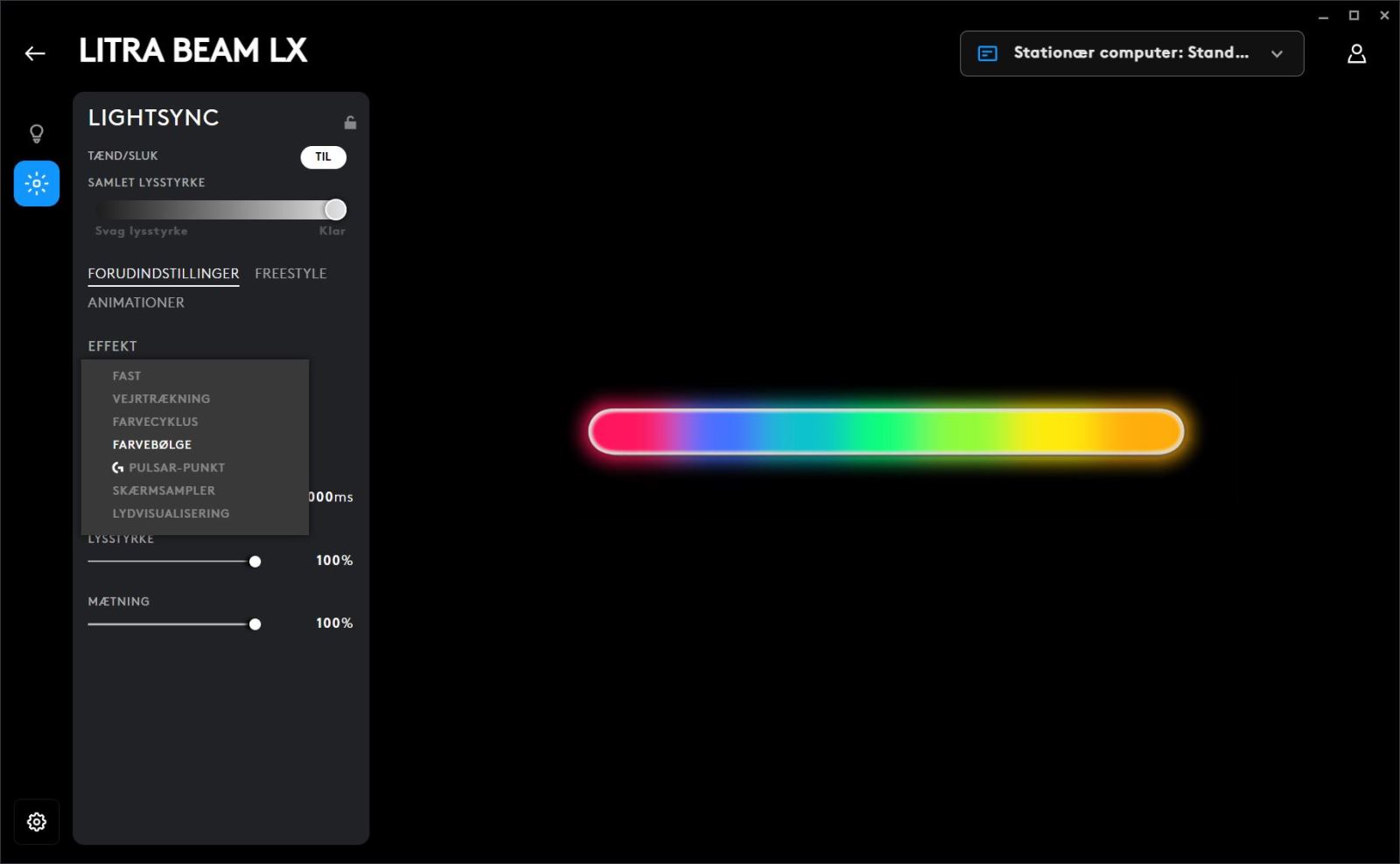This screenshot has width=1400, height=864.
Task: Click the EFFEKT label
Action: coord(112,346)
